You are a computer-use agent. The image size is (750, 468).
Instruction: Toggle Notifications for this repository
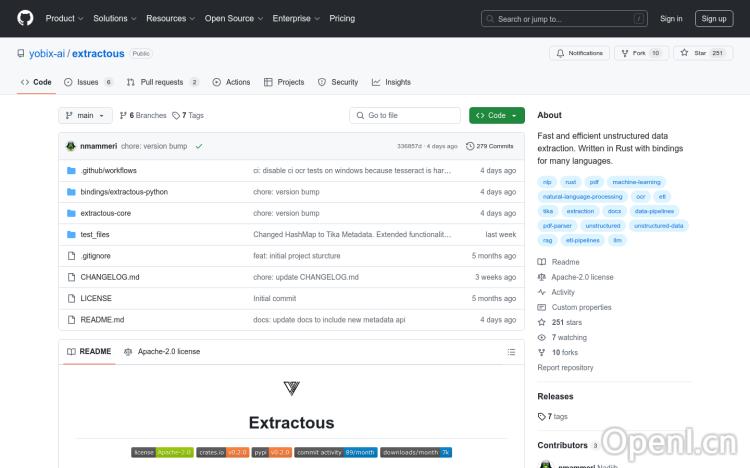pyautogui.click(x=580, y=53)
